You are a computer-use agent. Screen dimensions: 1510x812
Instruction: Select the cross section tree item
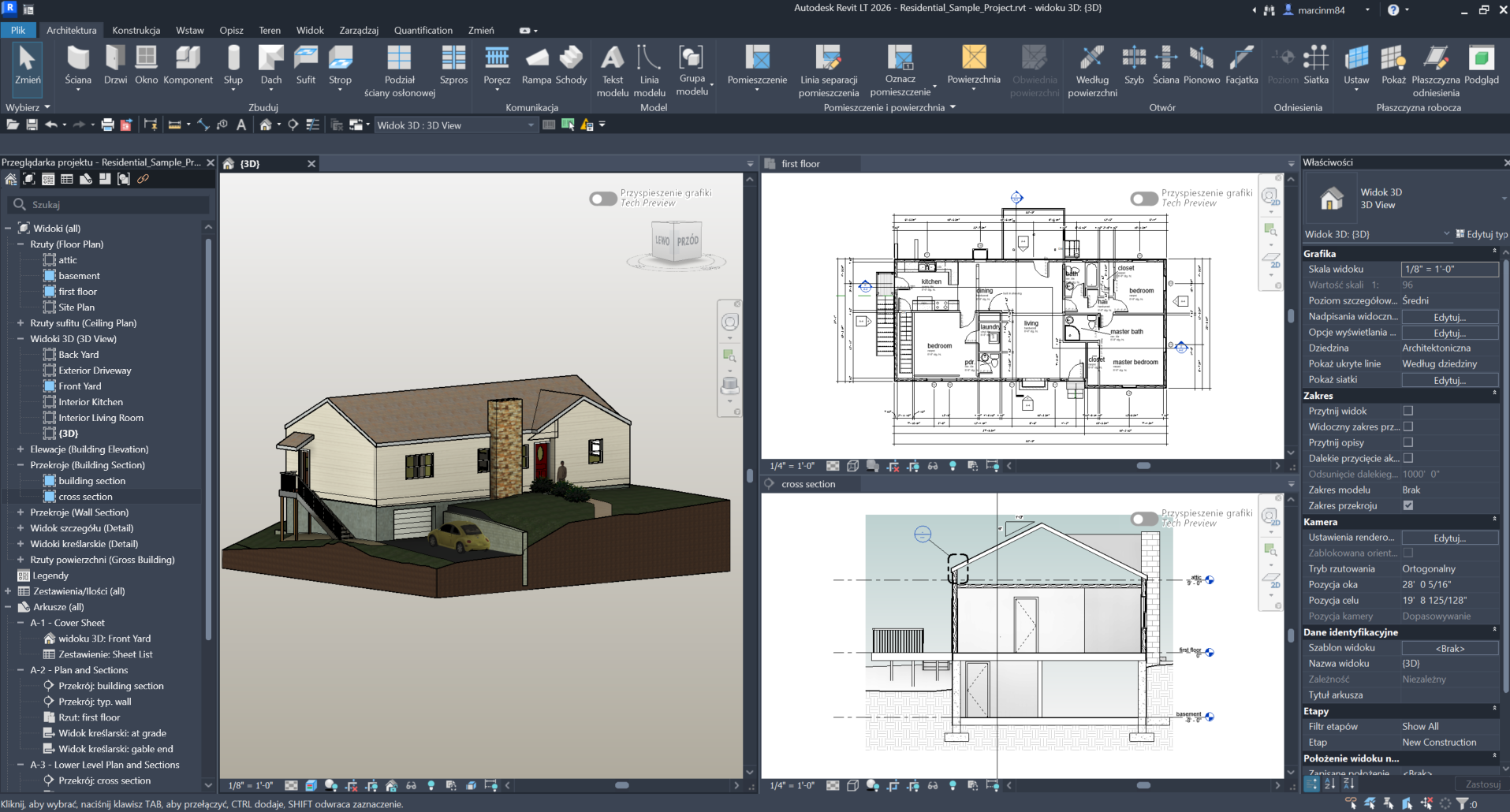coord(85,497)
